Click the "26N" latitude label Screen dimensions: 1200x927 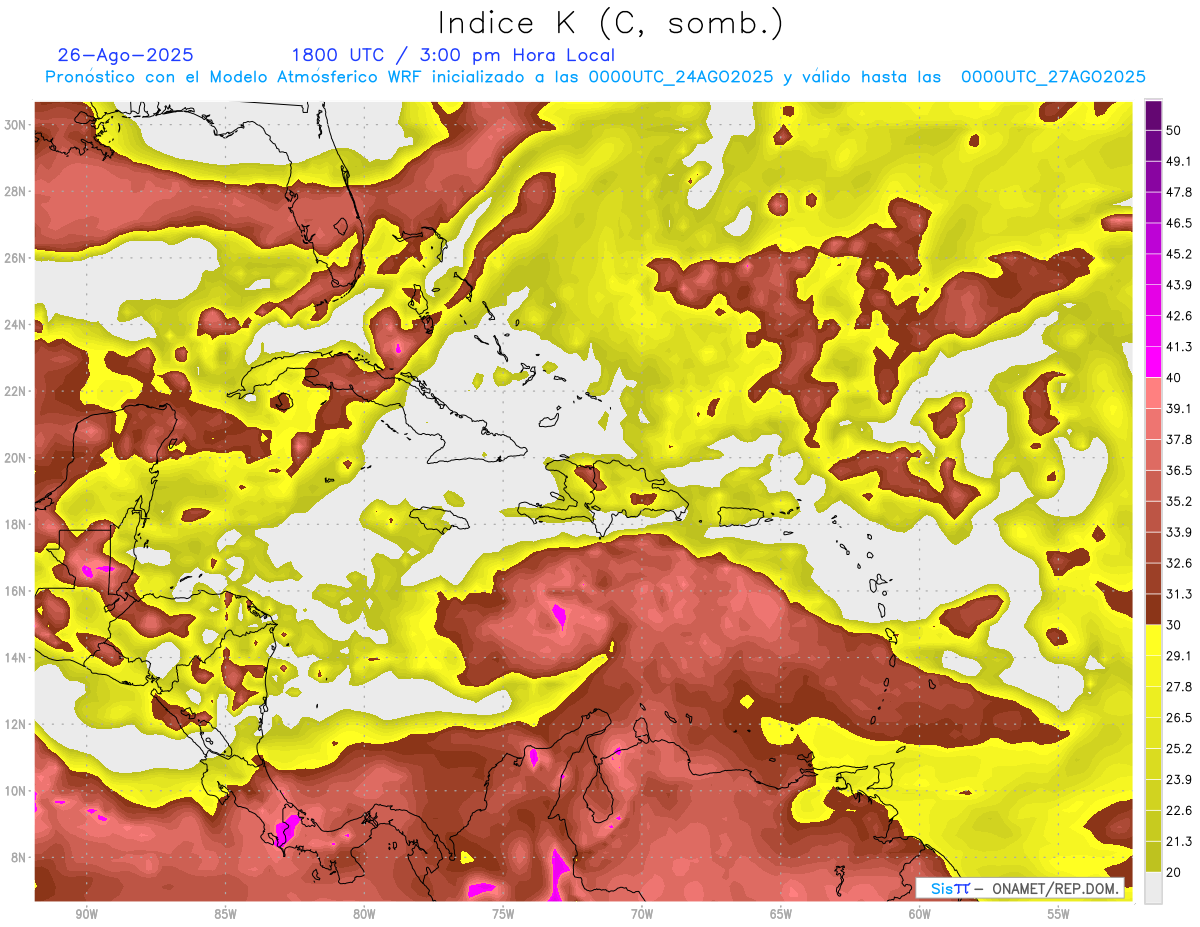click(x=15, y=258)
